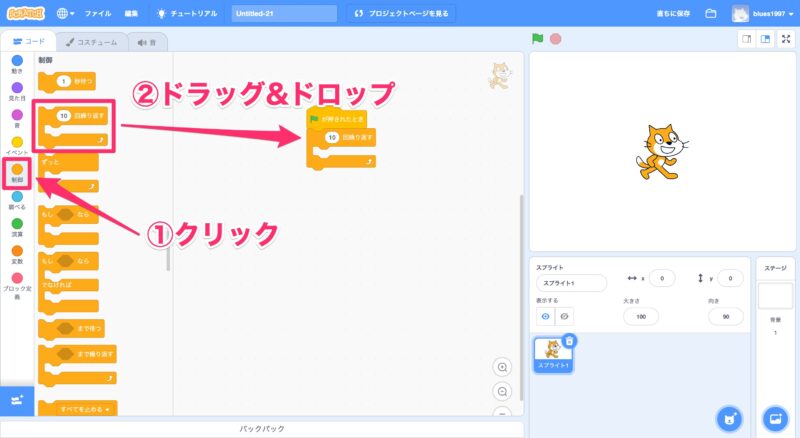Click the green flag to run project

tap(537, 39)
